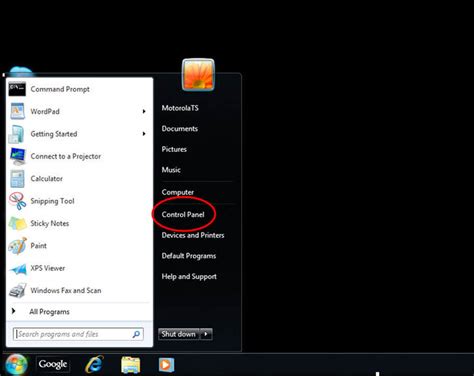Open Help and Support
This screenshot has height=376, width=474.
(x=189, y=277)
